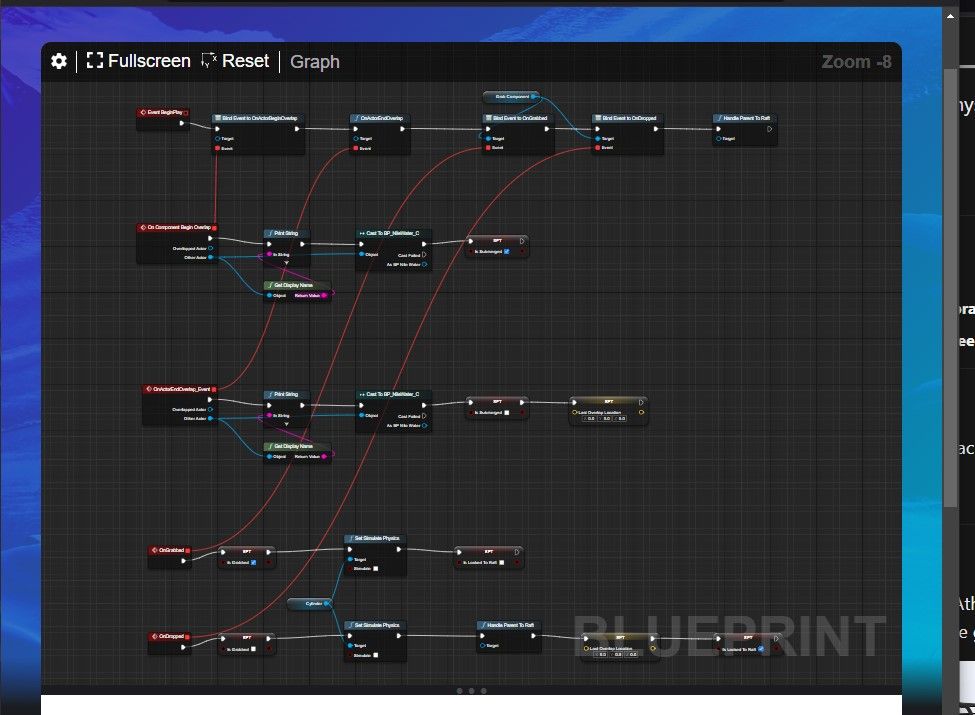Select the upper Set Simulate Physics node
Viewport: 975px width, 715px height.
375,554
